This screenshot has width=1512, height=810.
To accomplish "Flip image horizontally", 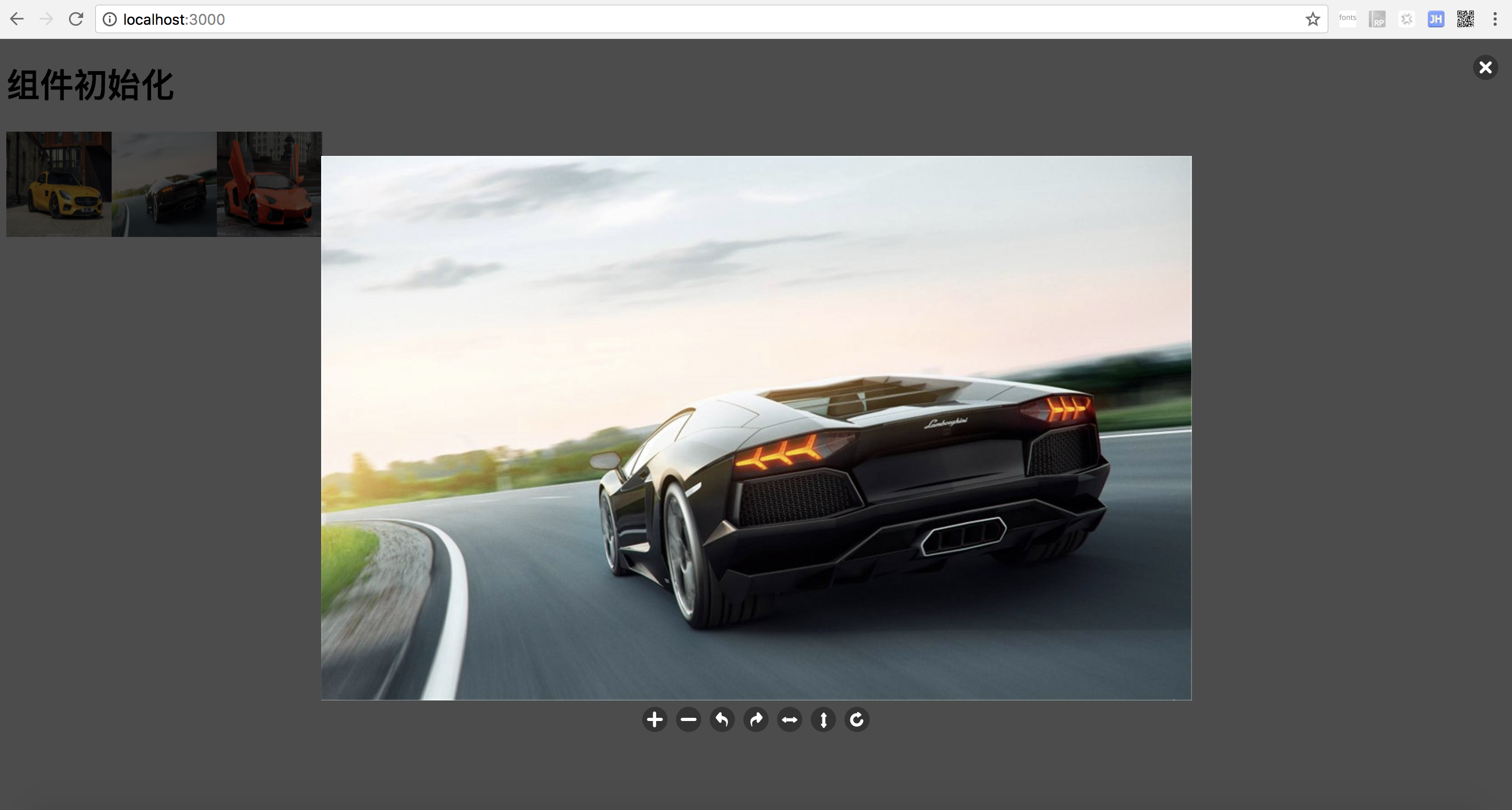I will (790, 719).
